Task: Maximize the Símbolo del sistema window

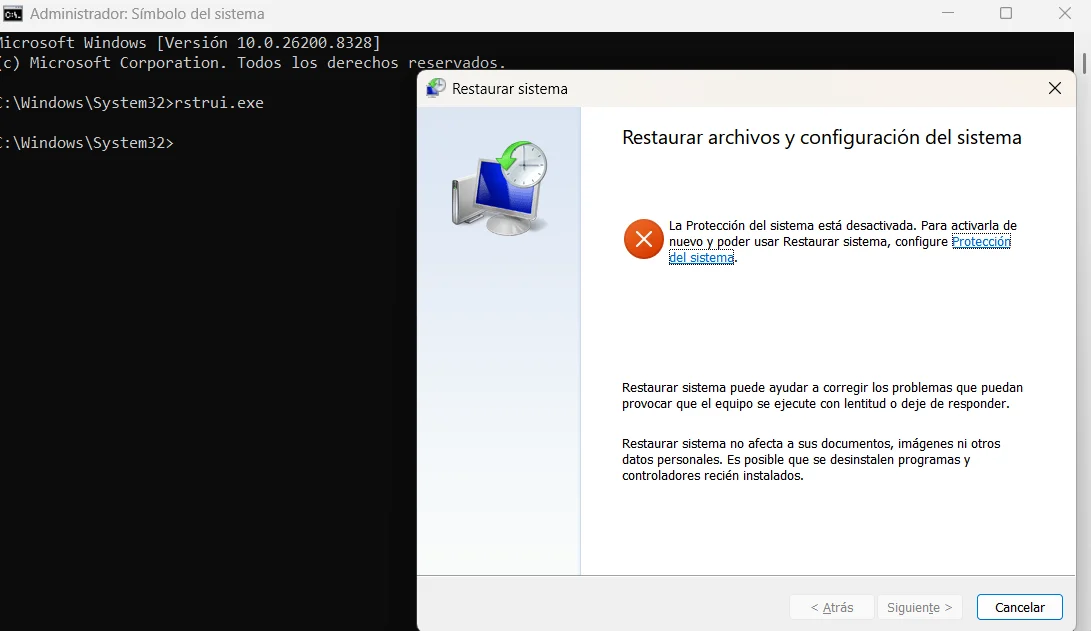Action: tap(1005, 13)
